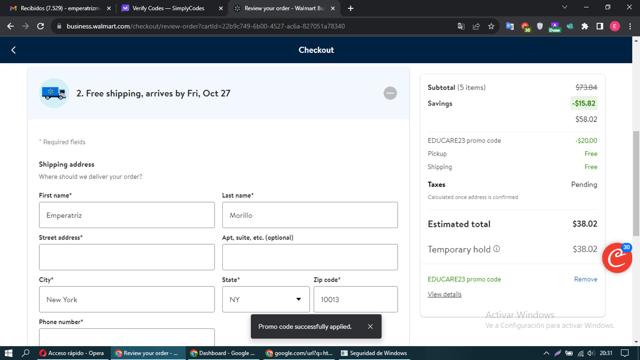Image resolution: width=640 pixels, height=360 pixels.
Task: View site information lock icon
Action: (x=59, y=26)
